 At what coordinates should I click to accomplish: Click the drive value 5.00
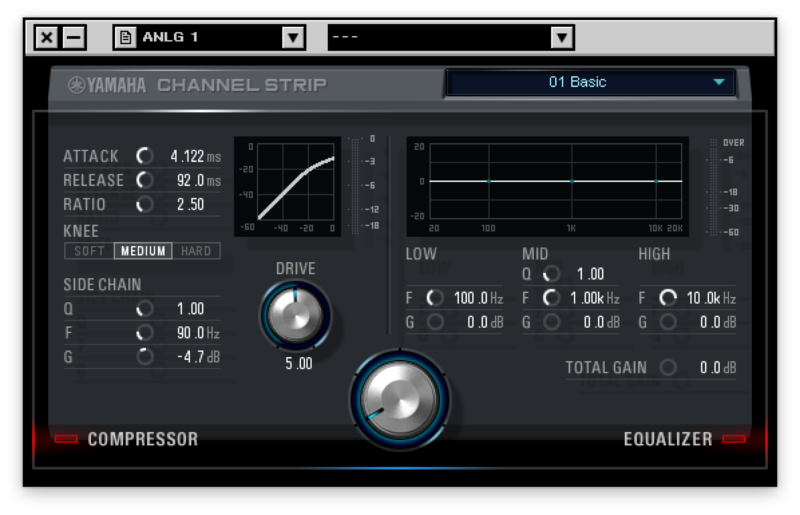[298, 363]
